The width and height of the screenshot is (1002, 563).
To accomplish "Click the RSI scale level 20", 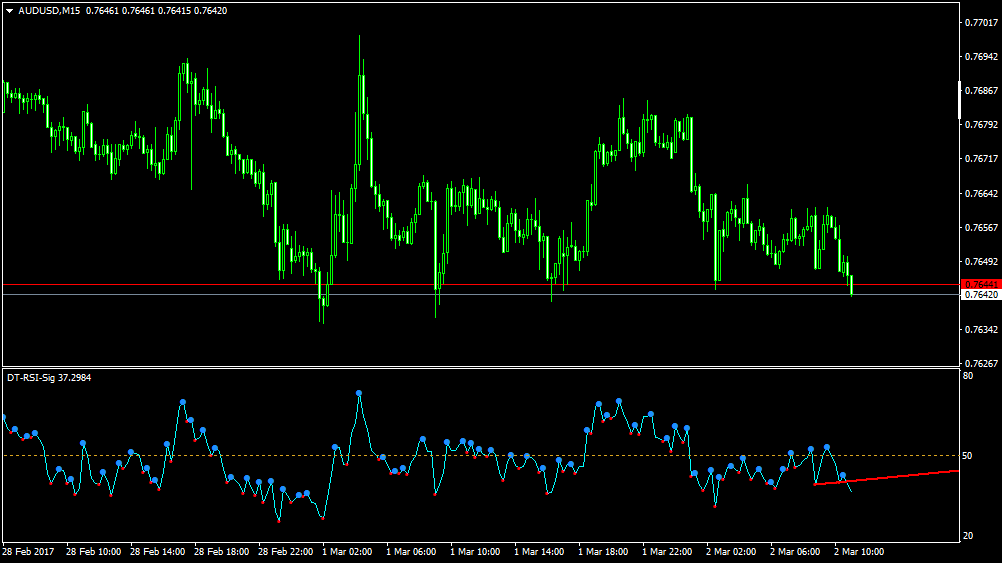I will (x=967, y=536).
